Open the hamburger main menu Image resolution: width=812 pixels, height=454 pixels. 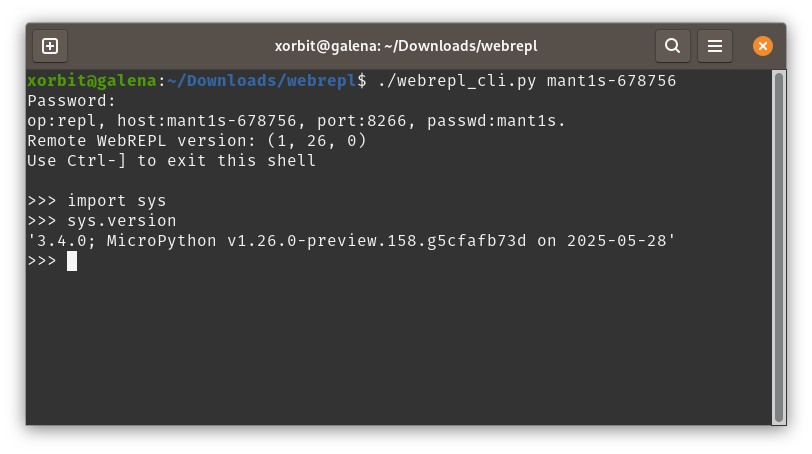[x=714, y=46]
